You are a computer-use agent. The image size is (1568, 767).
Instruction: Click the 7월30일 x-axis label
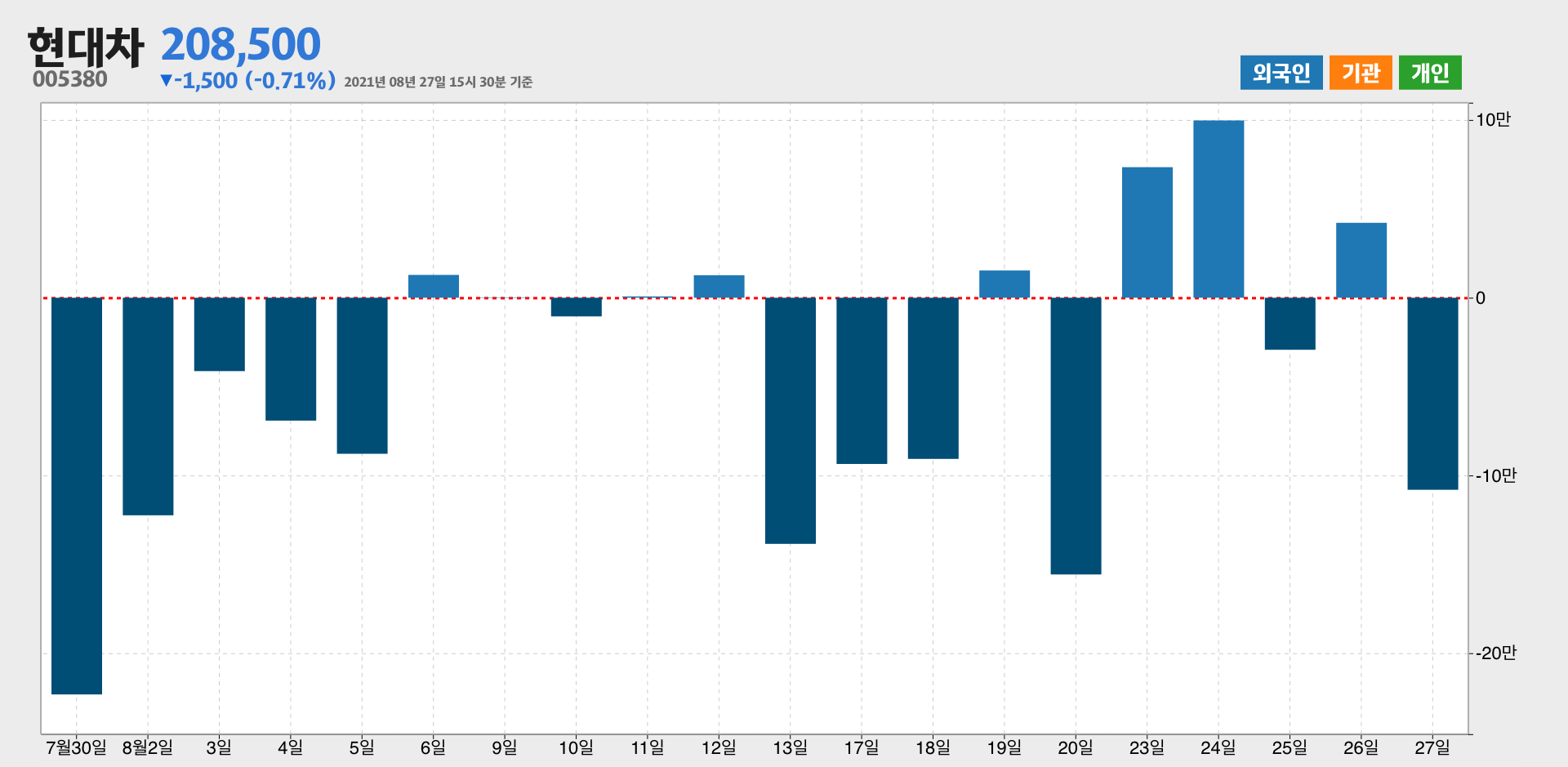pyautogui.click(x=77, y=747)
